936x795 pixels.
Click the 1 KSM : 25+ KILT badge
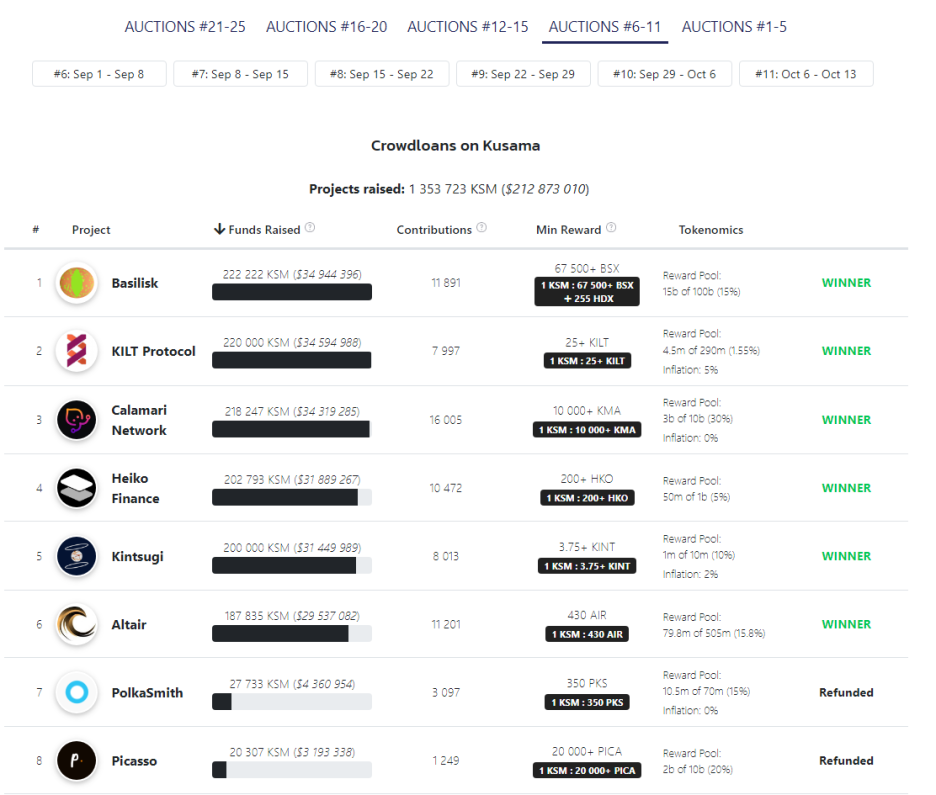[587, 360]
